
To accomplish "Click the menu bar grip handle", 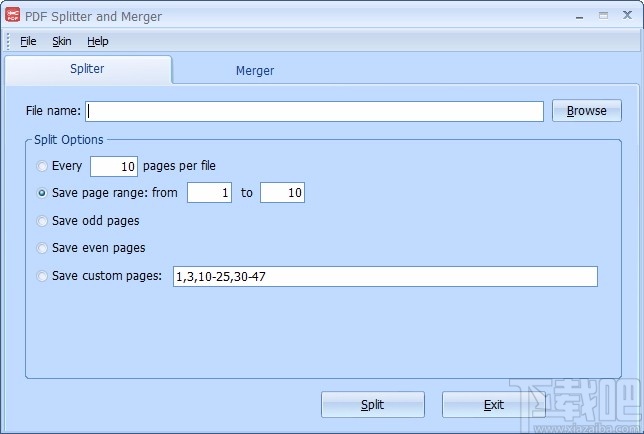I will (8, 41).
